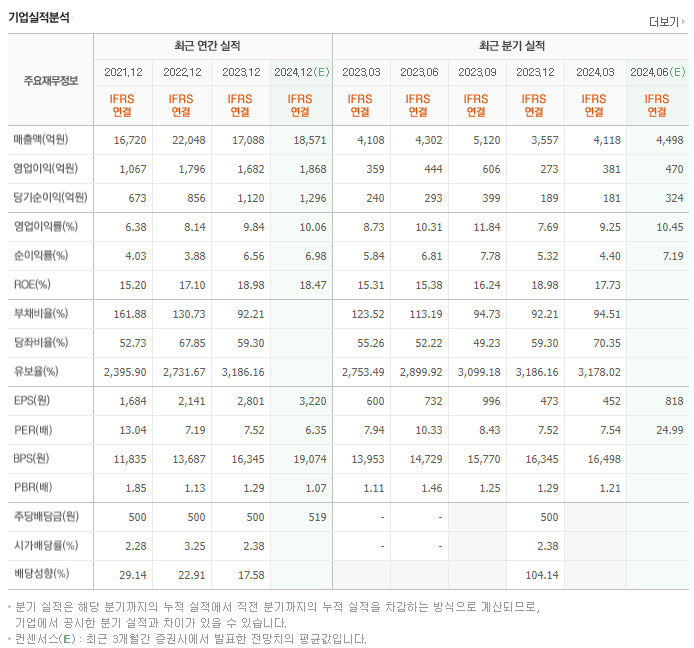Select the 영업이익률(%) row label
This screenshot has height=648, width=694.
click(46, 227)
